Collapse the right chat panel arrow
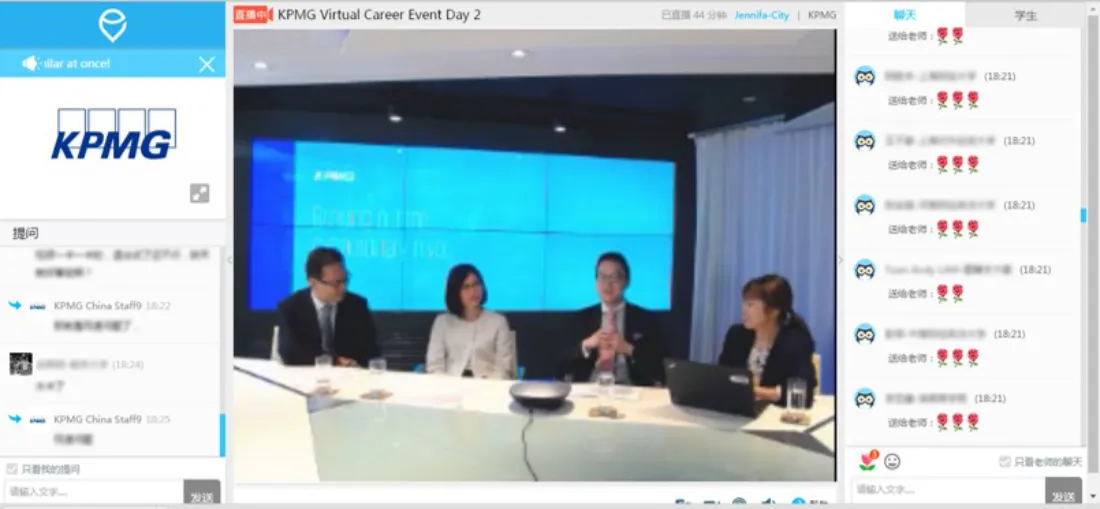The height and width of the screenshot is (509, 1100). pos(840,260)
